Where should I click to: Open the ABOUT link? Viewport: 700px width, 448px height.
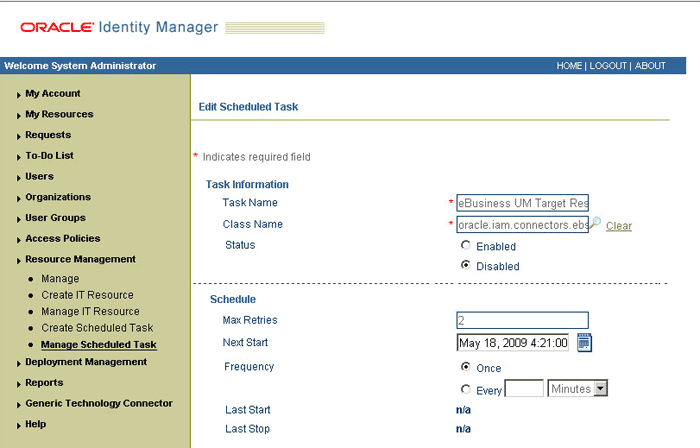pyautogui.click(x=650, y=66)
